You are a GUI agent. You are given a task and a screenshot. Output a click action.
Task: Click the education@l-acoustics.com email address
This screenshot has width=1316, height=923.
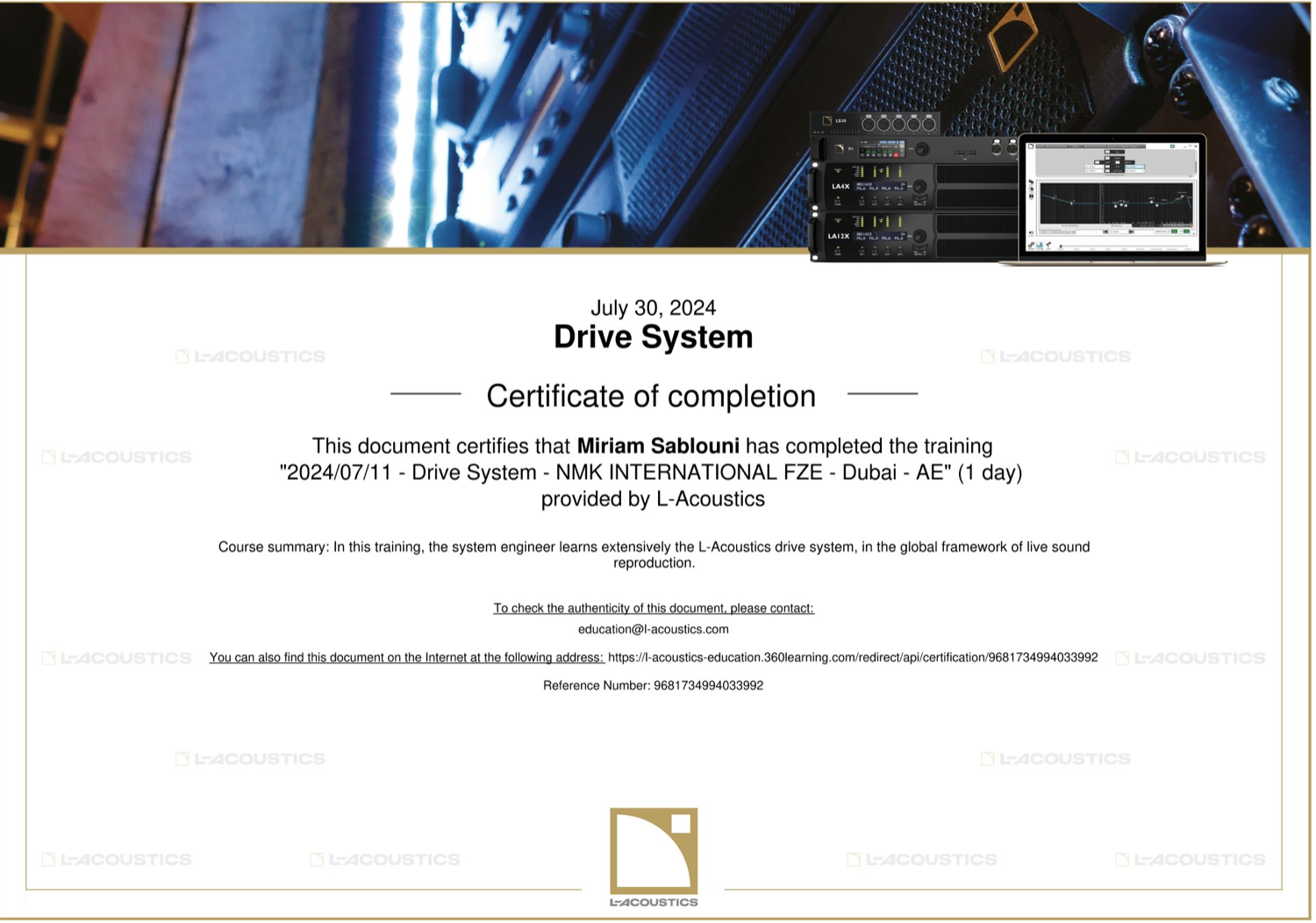coord(653,629)
